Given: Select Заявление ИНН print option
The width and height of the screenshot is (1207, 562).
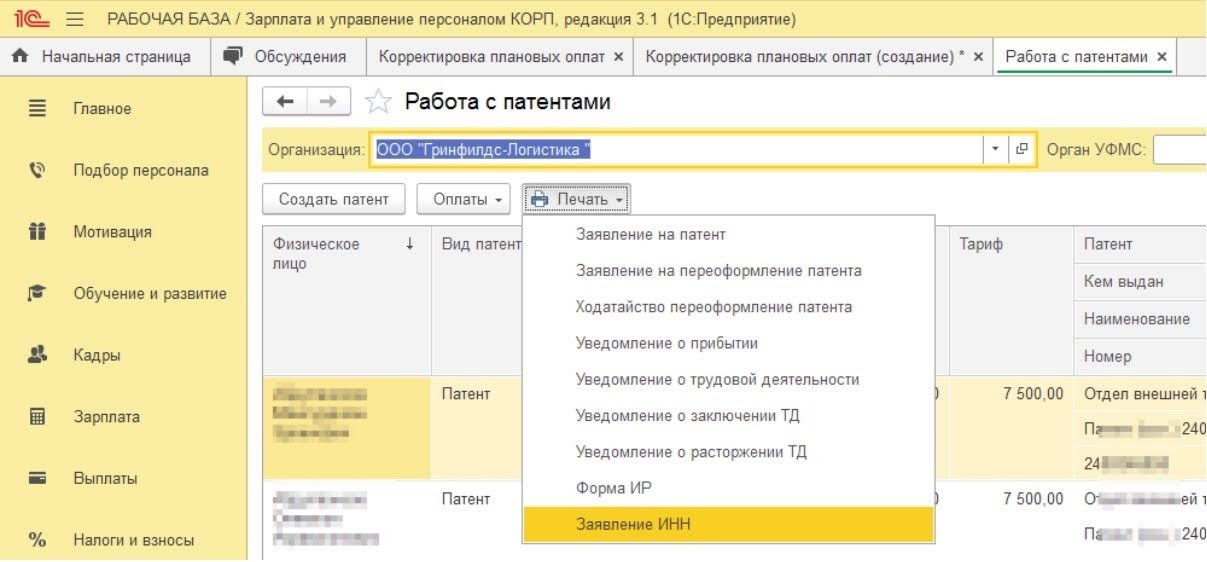Looking at the screenshot, I should pyautogui.click(x=728, y=524).
